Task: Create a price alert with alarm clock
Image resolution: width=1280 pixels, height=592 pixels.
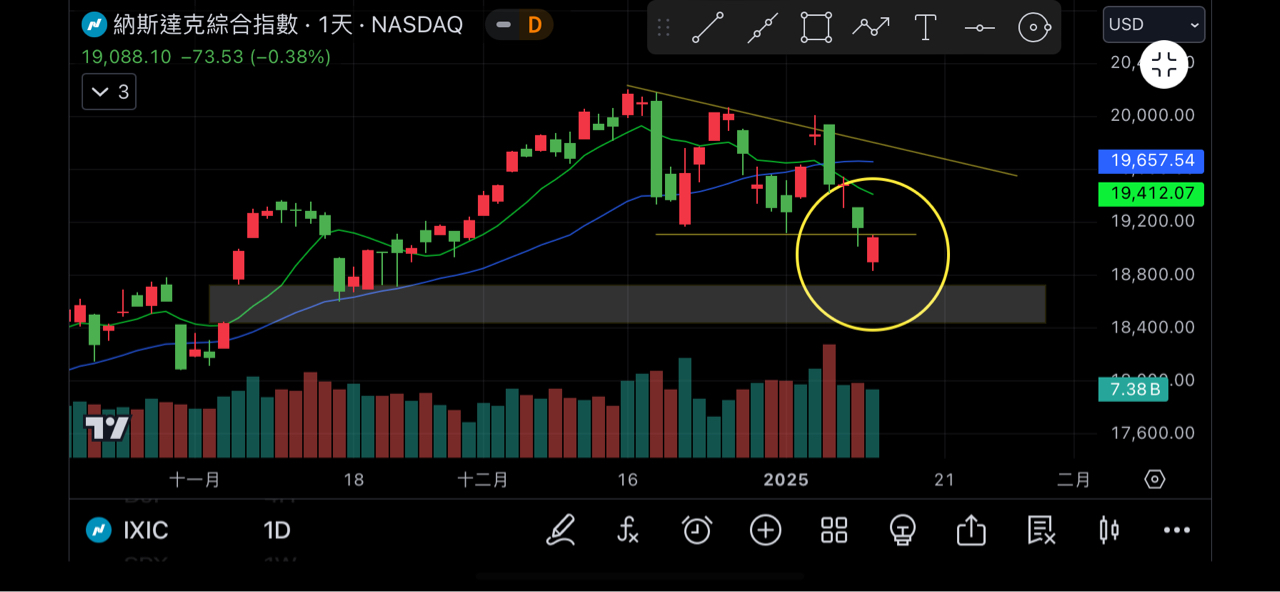Action: coord(697,530)
